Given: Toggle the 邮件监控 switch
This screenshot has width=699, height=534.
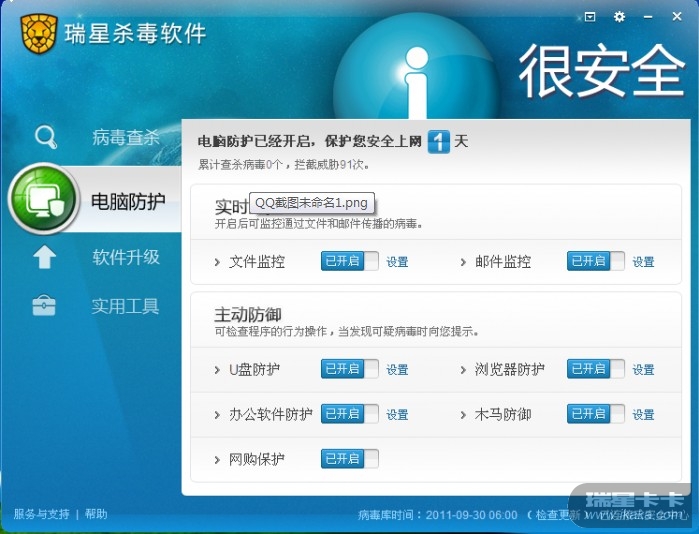Looking at the screenshot, I should [x=596, y=261].
